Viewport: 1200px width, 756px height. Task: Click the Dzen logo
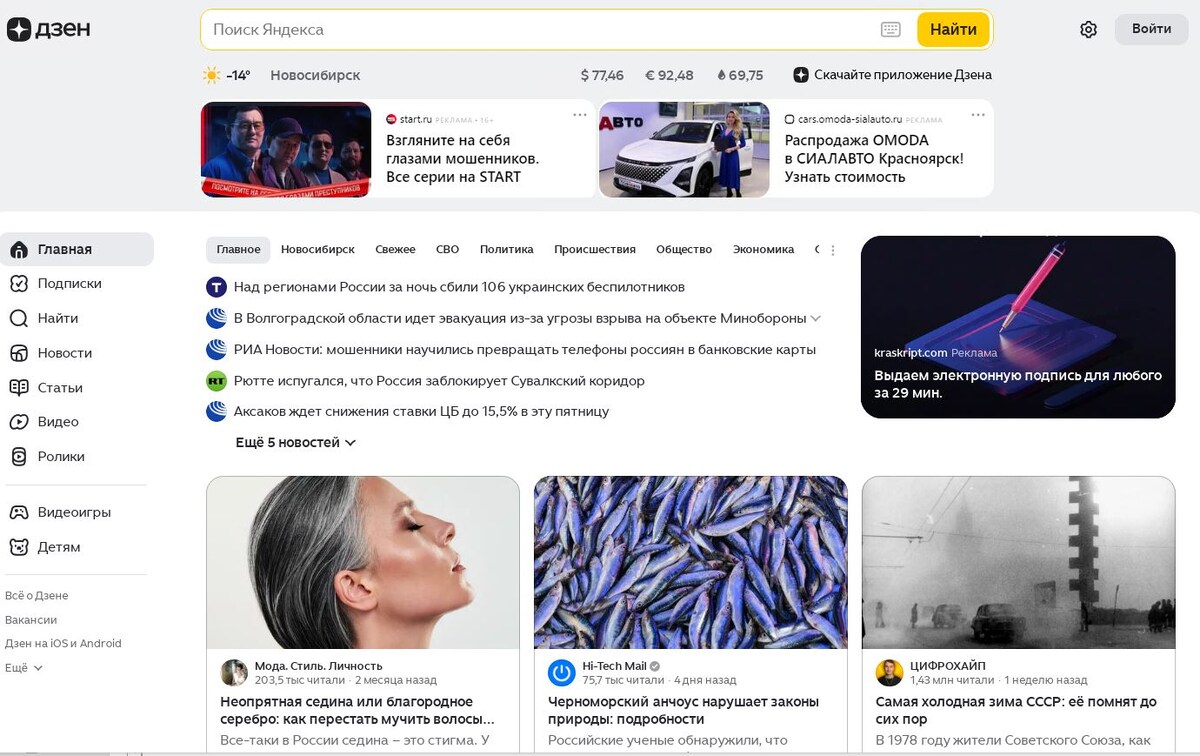tap(48, 29)
